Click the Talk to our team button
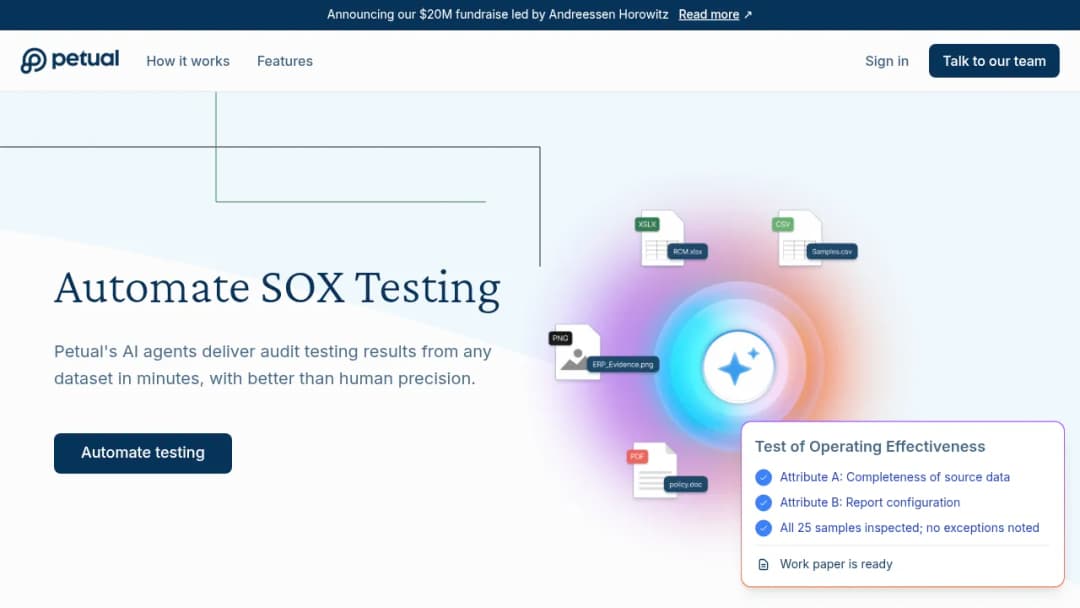Viewport: 1080px width, 608px height. point(994,61)
